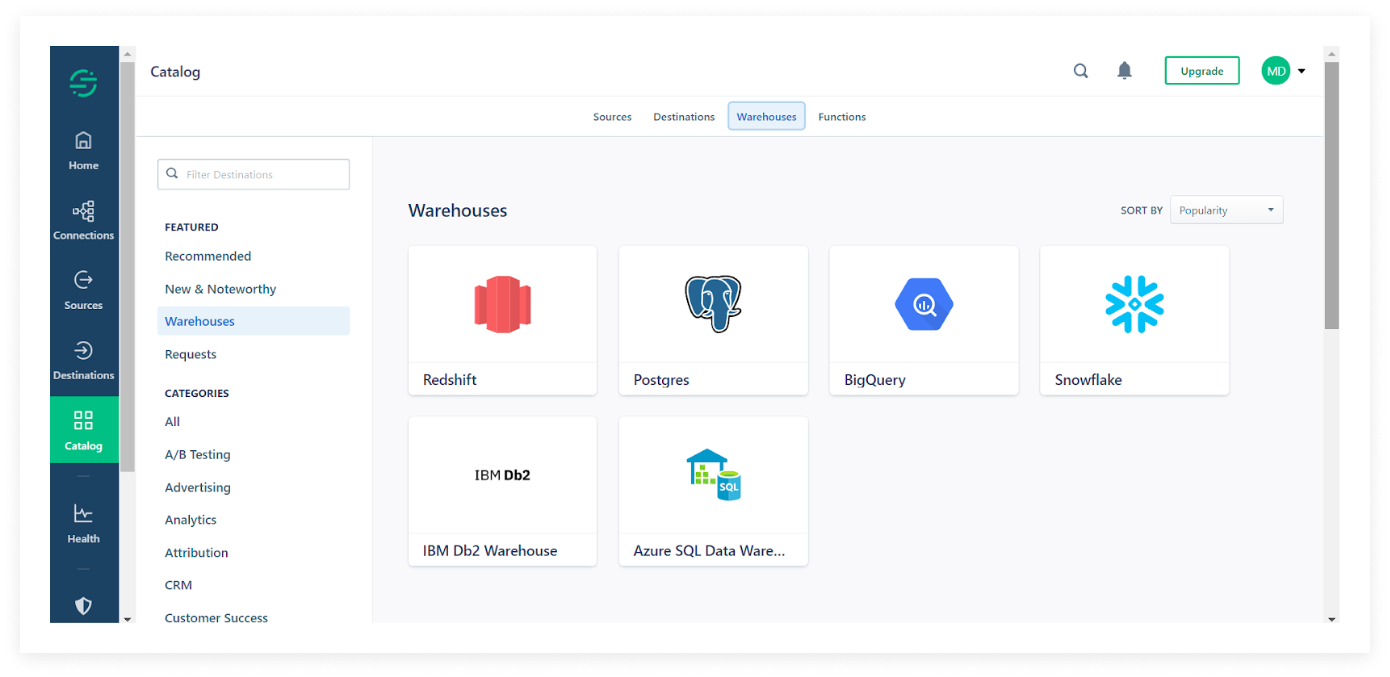Image resolution: width=1390 pixels, height=677 pixels.
Task: Open New & Noteworthy filter
Action: point(220,289)
